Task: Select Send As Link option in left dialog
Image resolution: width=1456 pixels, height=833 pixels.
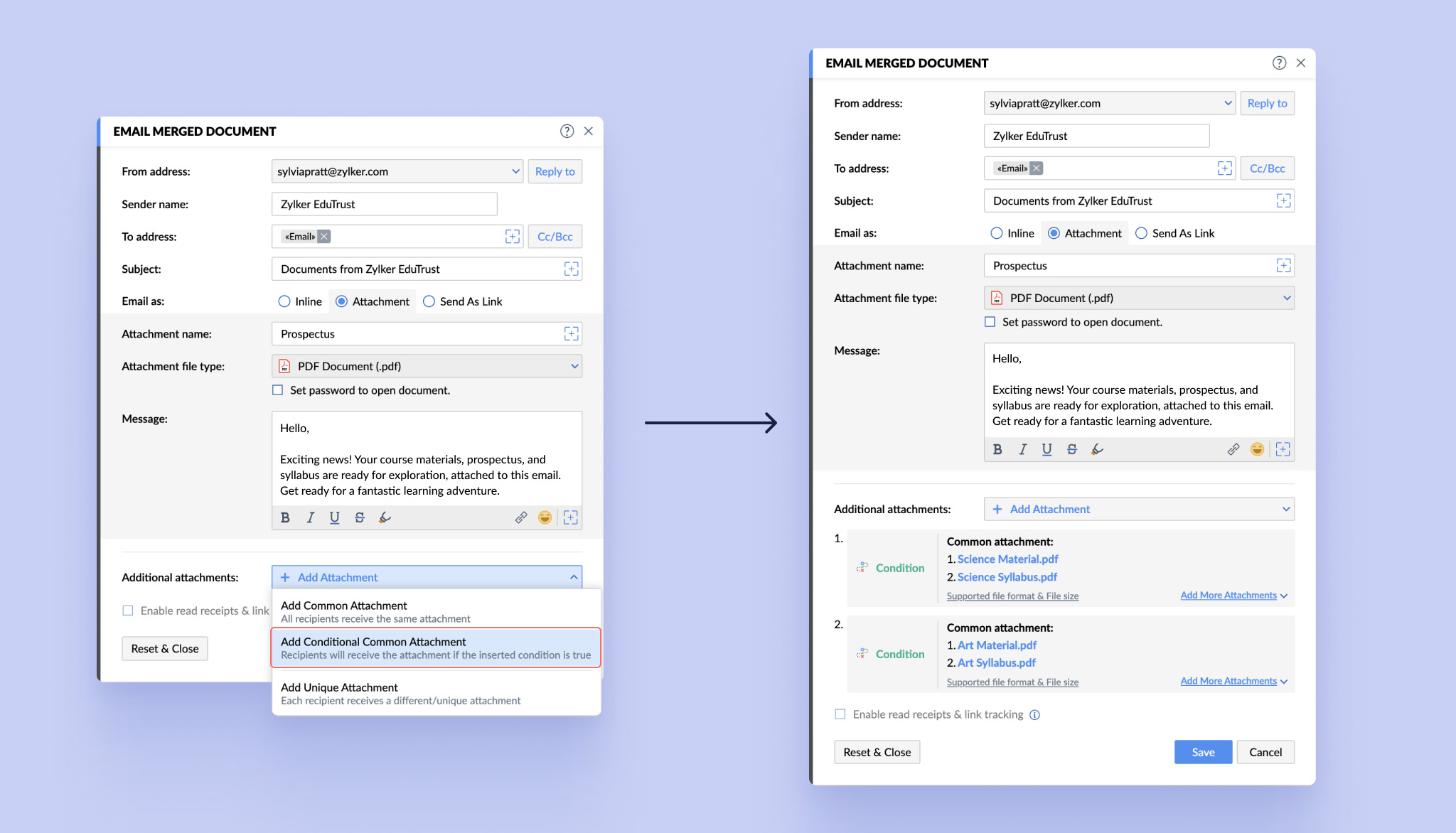Action: (x=429, y=301)
